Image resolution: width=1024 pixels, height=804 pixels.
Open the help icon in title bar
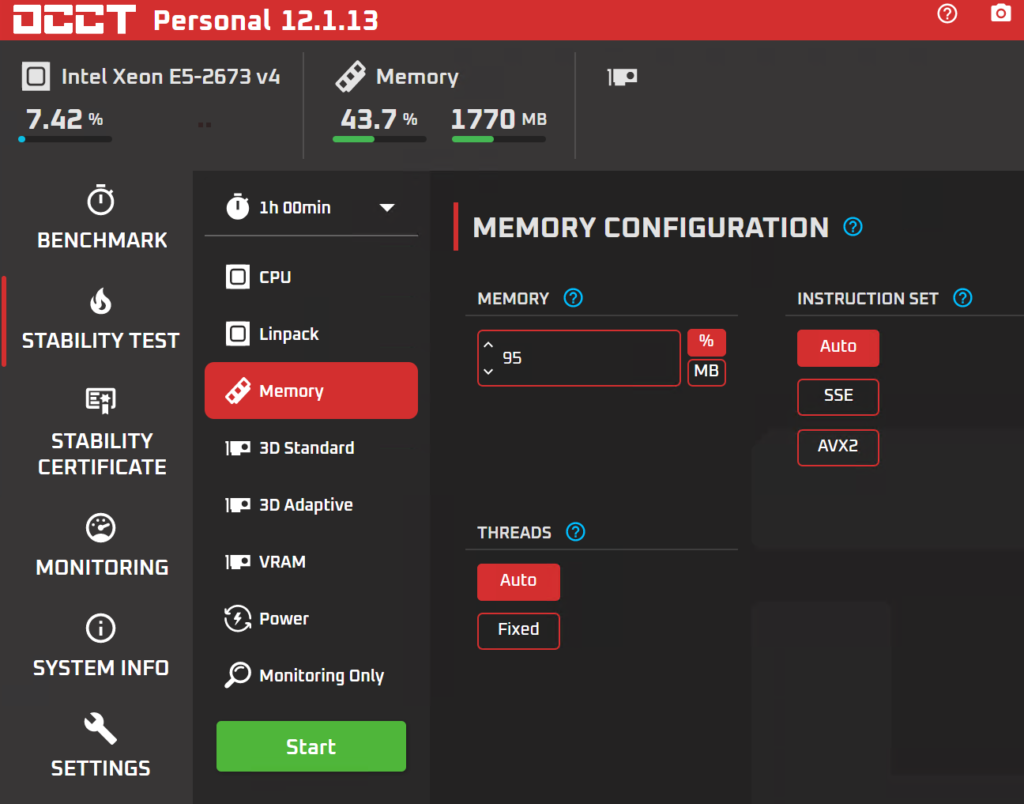[x=947, y=14]
